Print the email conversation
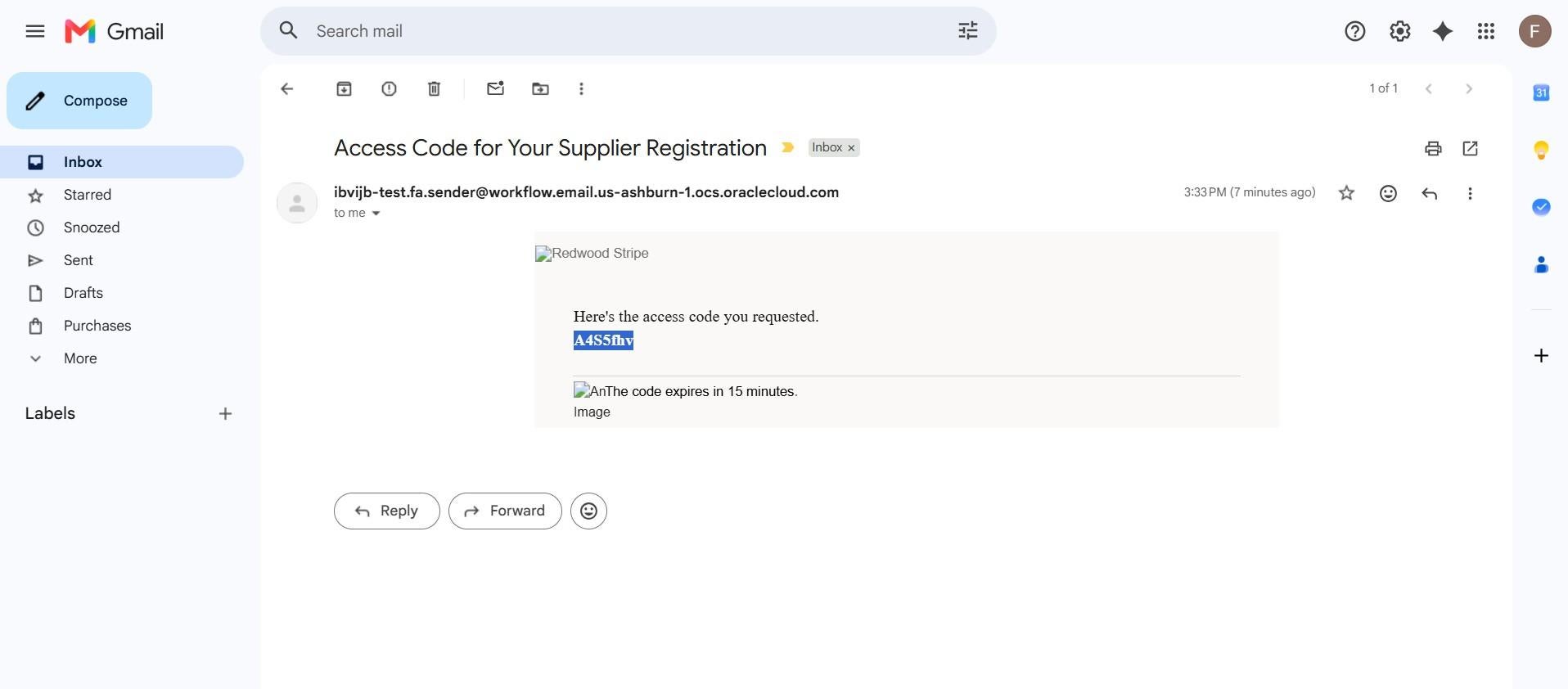Screen dimensions: 1568x689 pos(1432,148)
